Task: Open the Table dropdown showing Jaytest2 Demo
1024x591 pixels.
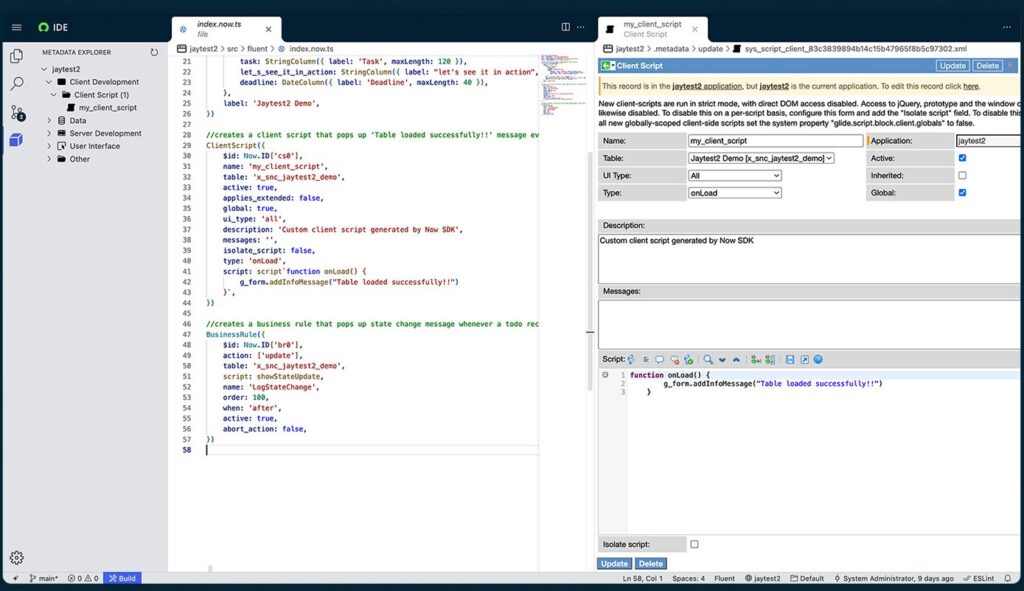Action: pos(761,158)
